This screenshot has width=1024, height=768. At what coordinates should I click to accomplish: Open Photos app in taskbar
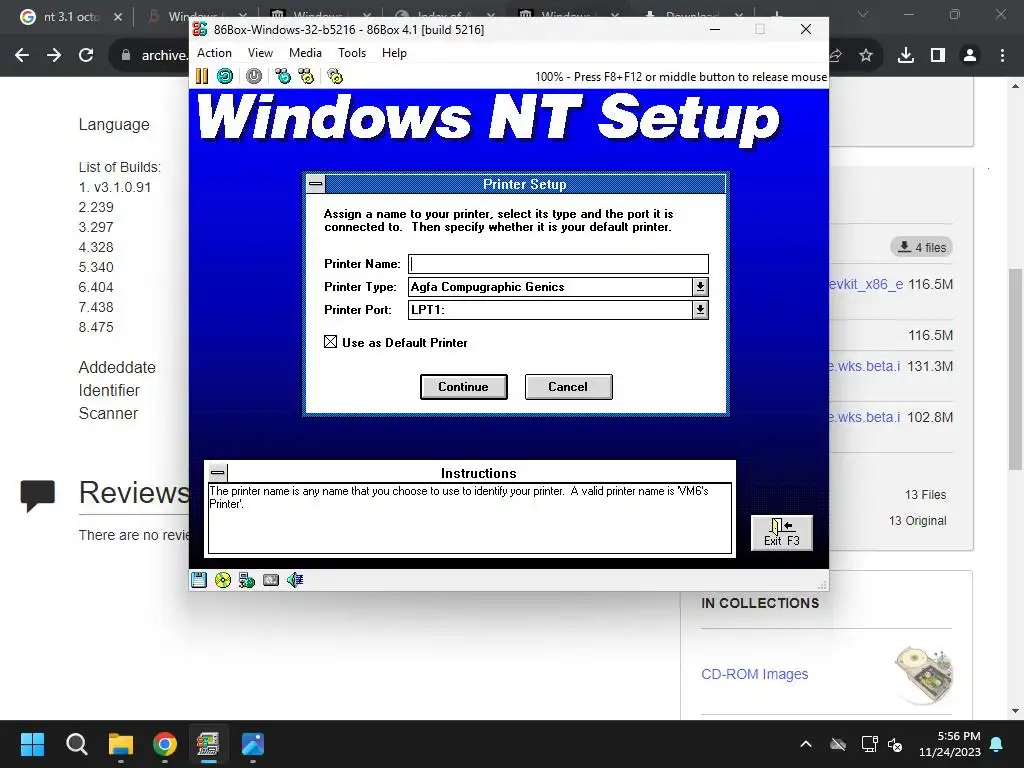point(253,744)
